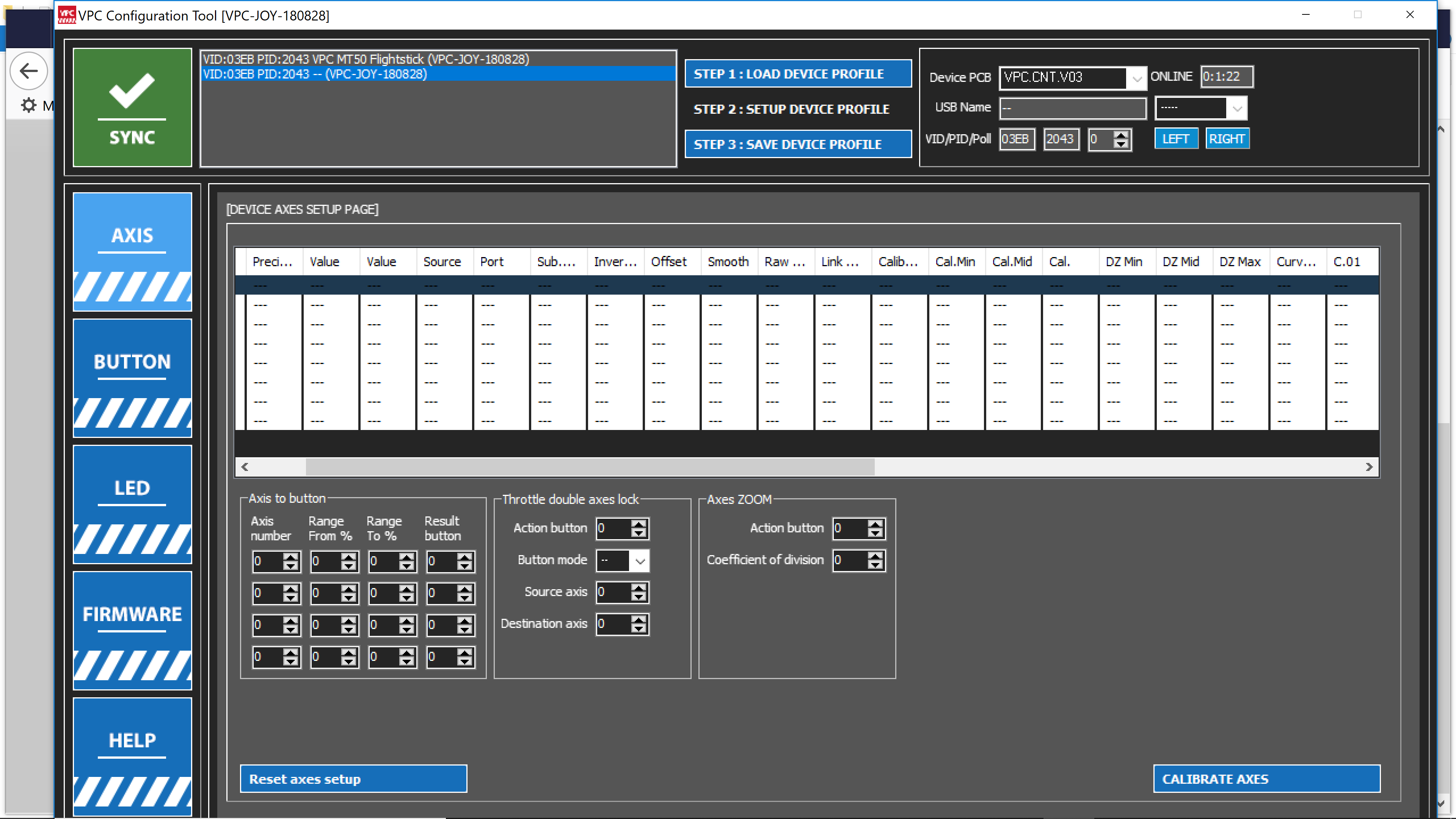The width and height of the screenshot is (1456, 819).
Task: Open the dropdown next to USB Name
Action: point(1237,108)
